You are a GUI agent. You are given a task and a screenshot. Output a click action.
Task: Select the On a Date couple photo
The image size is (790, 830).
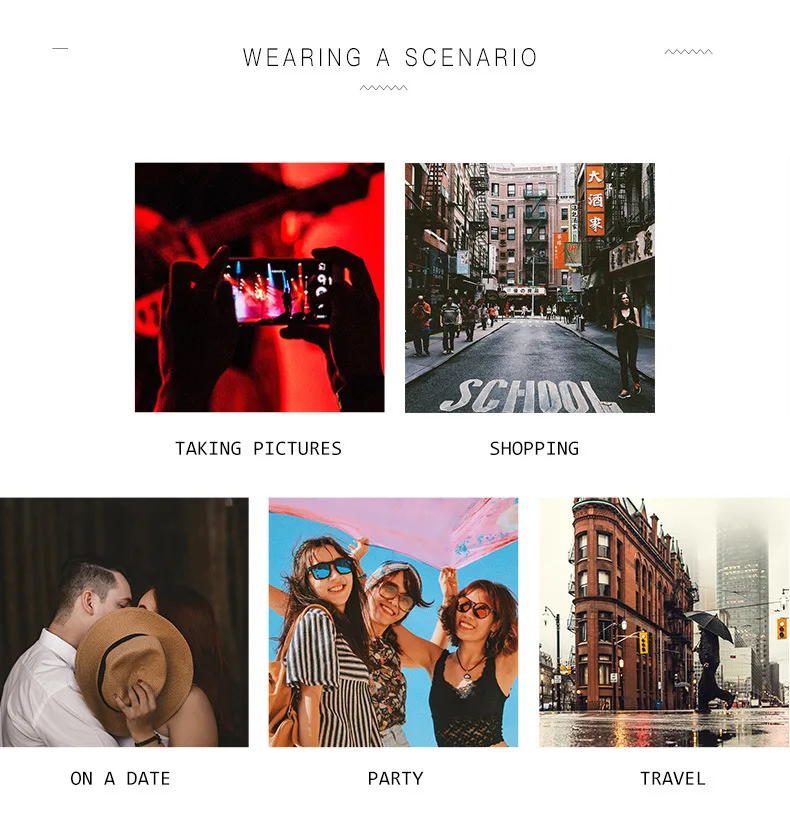(x=124, y=622)
